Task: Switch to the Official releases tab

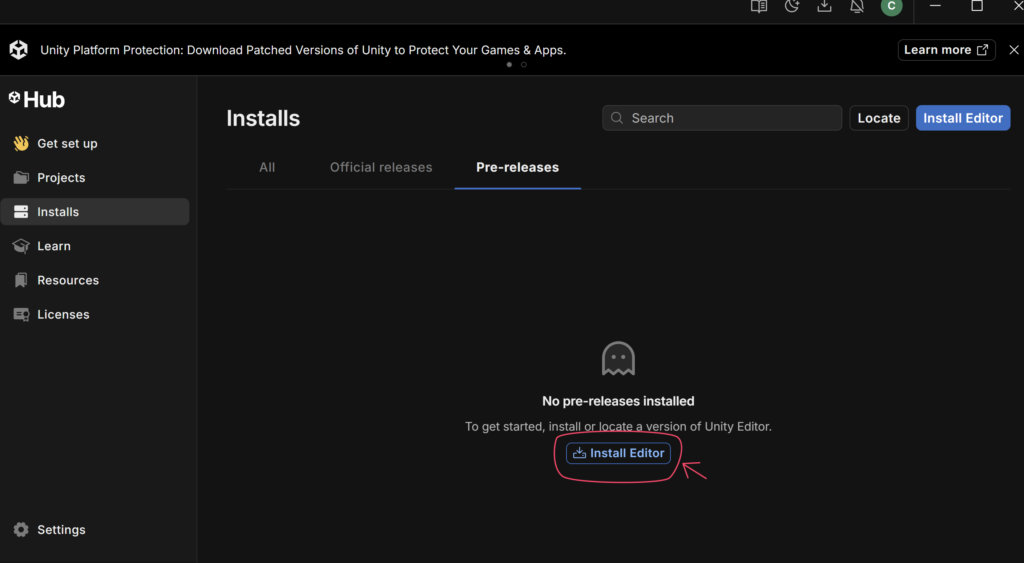Action: click(x=381, y=167)
